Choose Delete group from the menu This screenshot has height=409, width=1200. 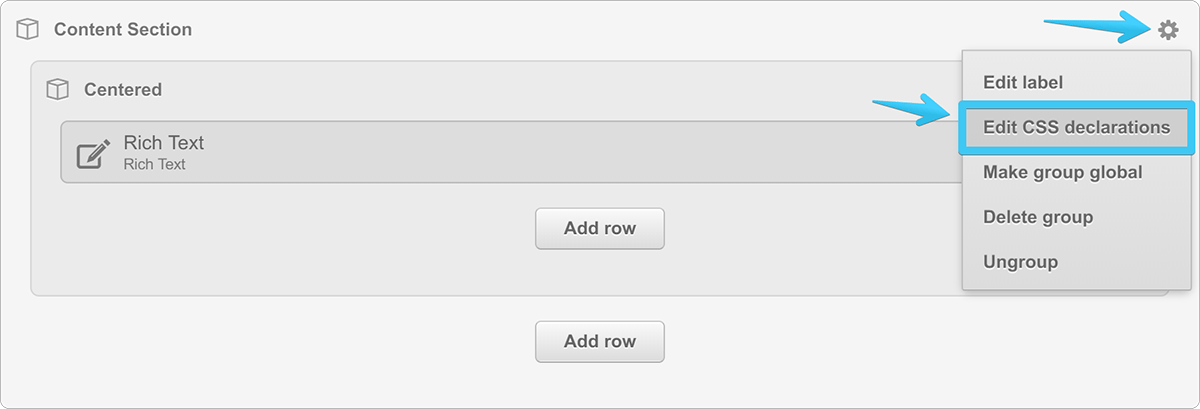(x=1037, y=217)
